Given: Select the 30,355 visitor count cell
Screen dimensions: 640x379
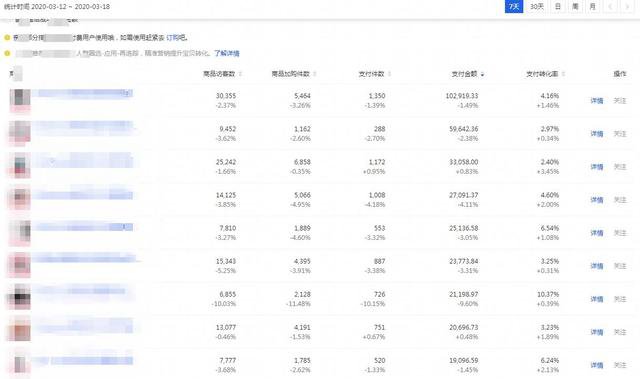Looking at the screenshot, I should pos(226,96).
